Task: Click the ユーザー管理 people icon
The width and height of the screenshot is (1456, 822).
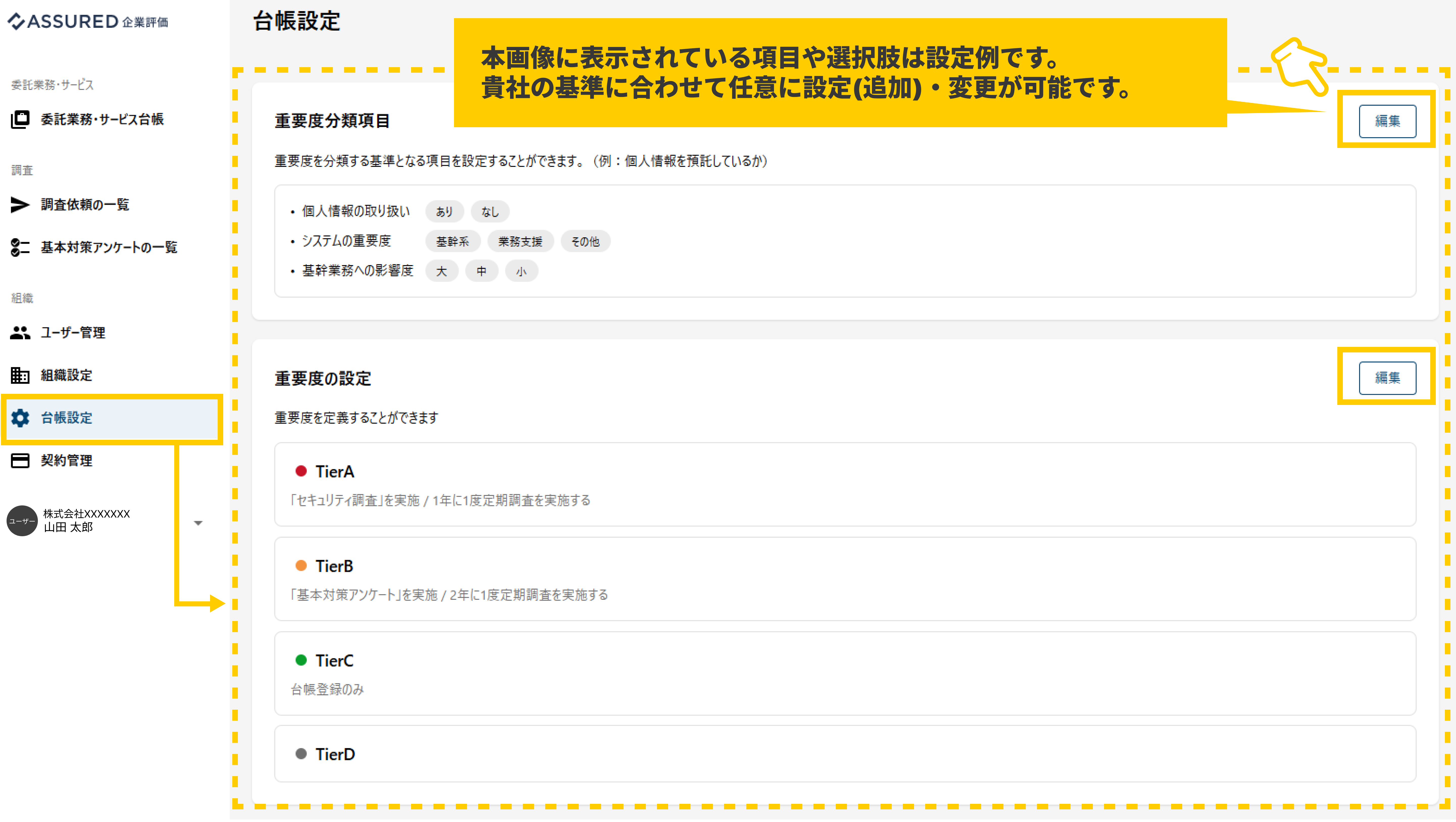Action: click(x=20, y=333)
